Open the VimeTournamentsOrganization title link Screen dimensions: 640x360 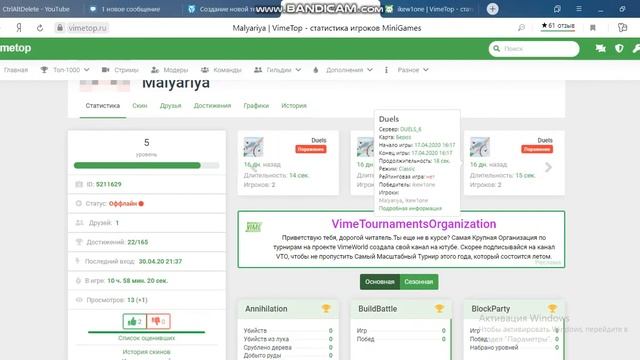(x=414, y=224)
